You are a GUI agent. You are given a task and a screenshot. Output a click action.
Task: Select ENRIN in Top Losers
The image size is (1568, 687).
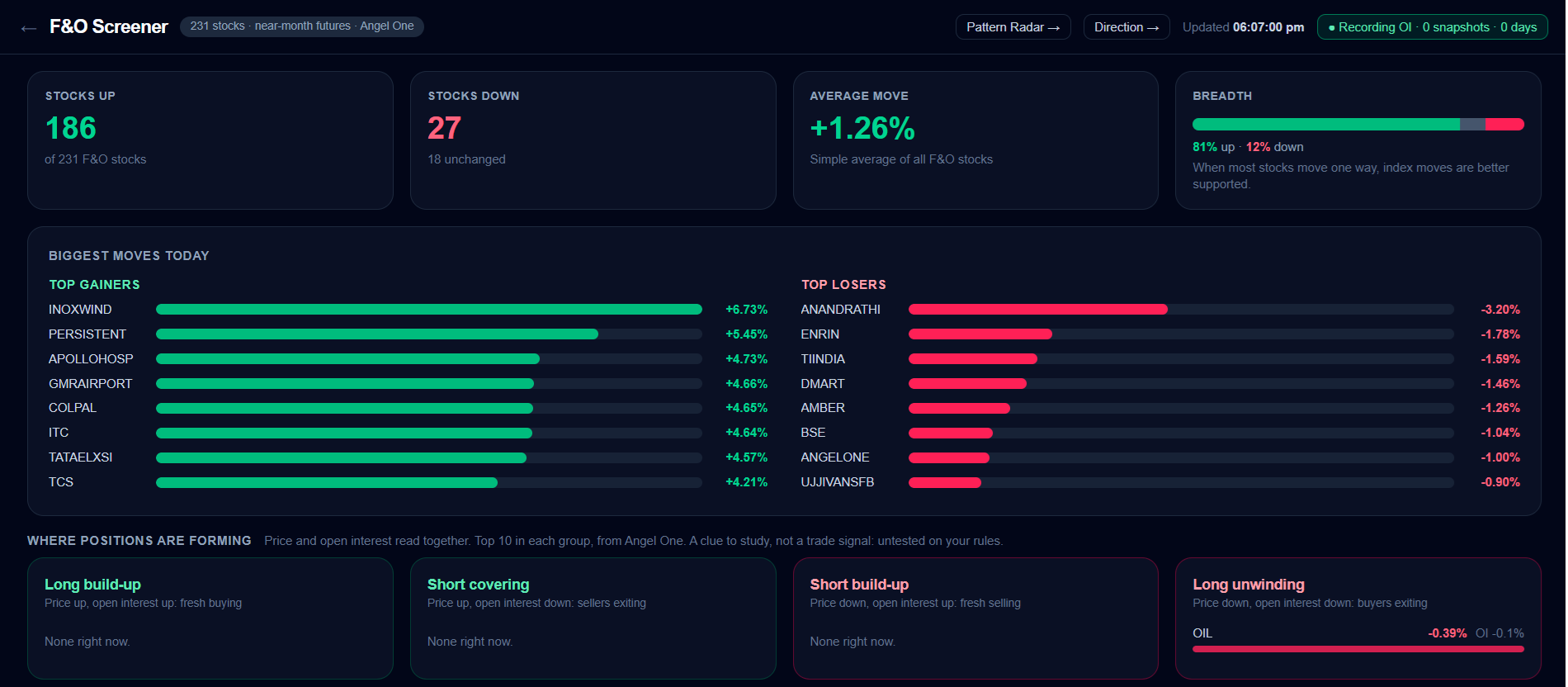click(x=819, y=334)
